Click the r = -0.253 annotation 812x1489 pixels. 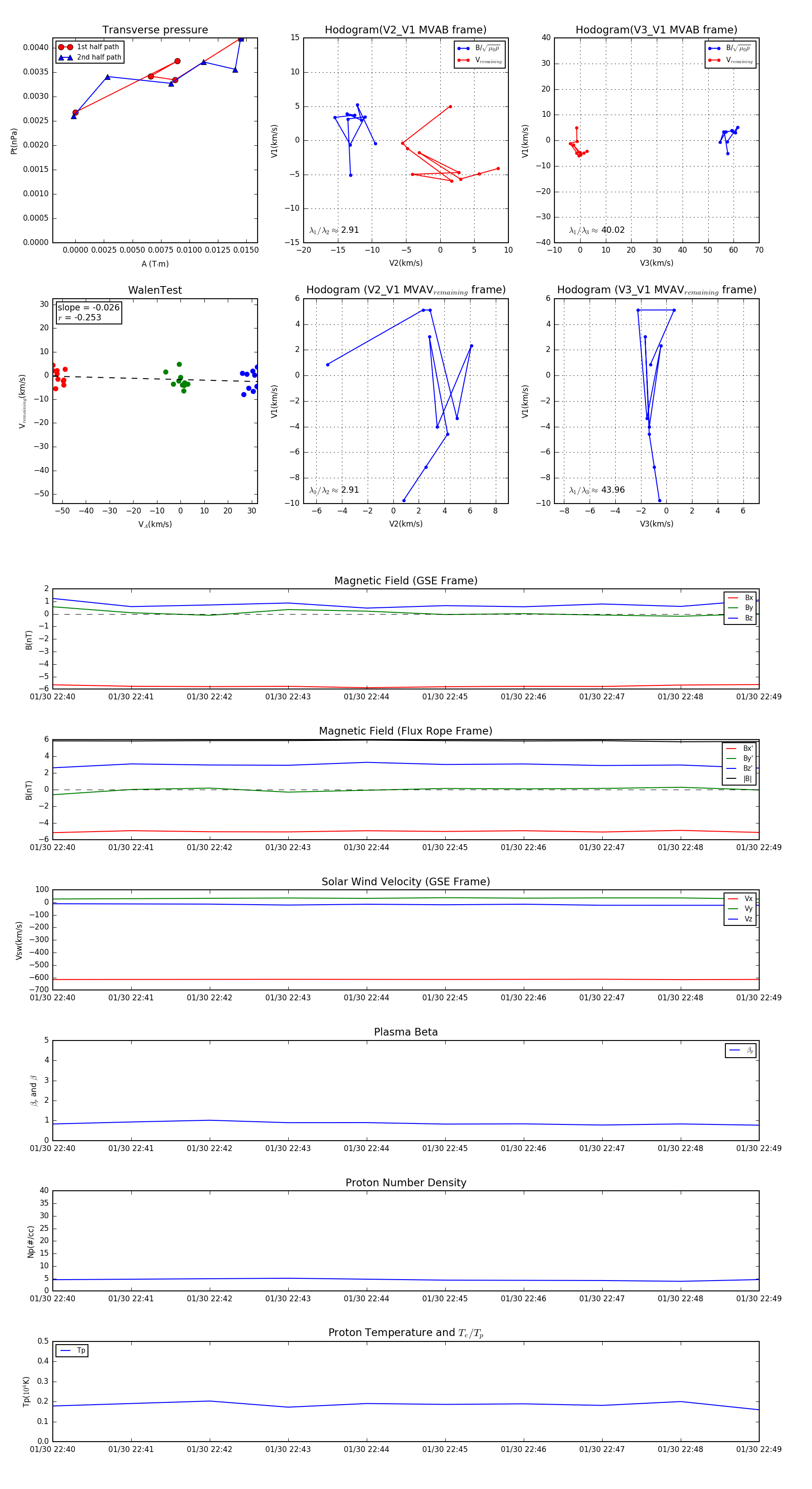[80, 317]
